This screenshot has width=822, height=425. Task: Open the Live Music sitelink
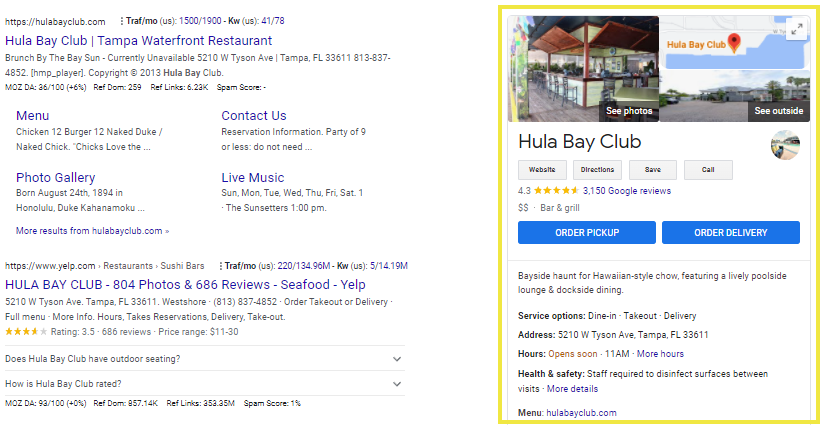253,178
